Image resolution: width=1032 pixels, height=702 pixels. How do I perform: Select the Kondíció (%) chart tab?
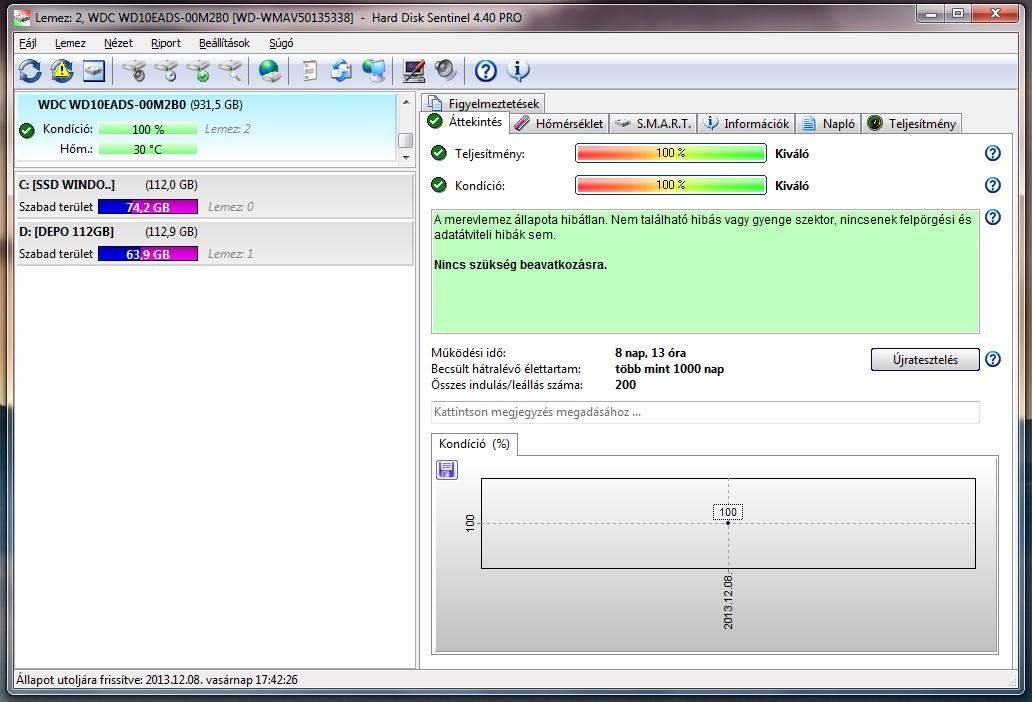[x=475, y=444]
